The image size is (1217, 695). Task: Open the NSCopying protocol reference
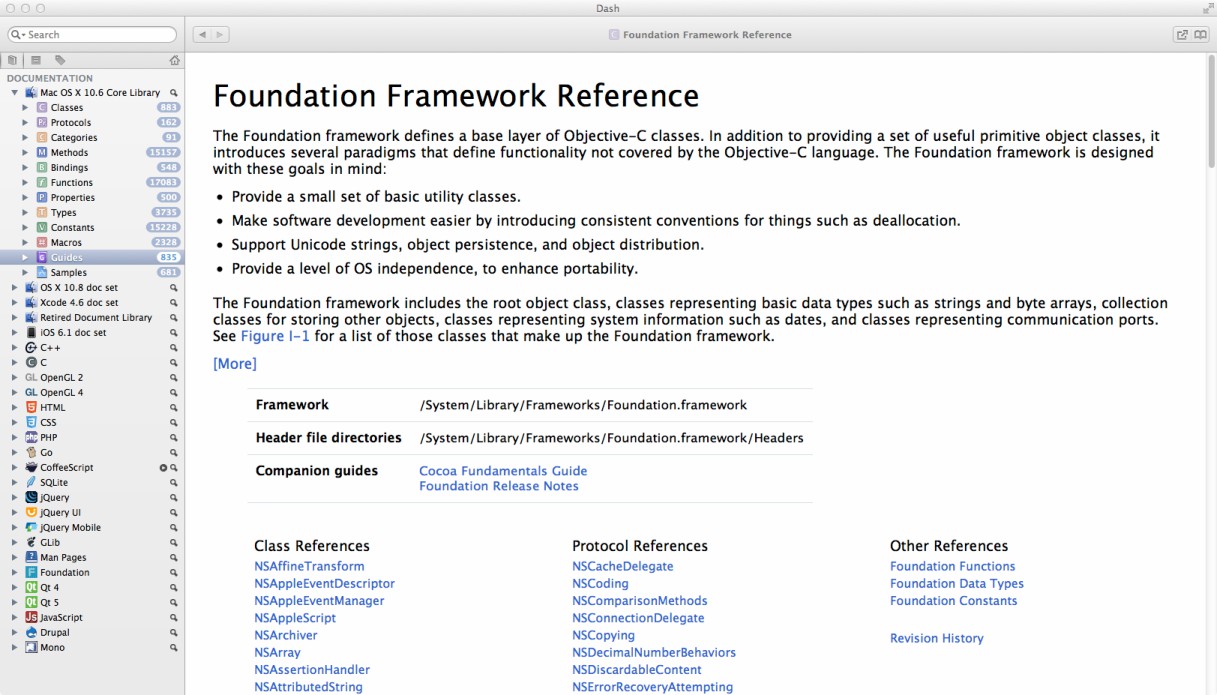click(603, 636)
